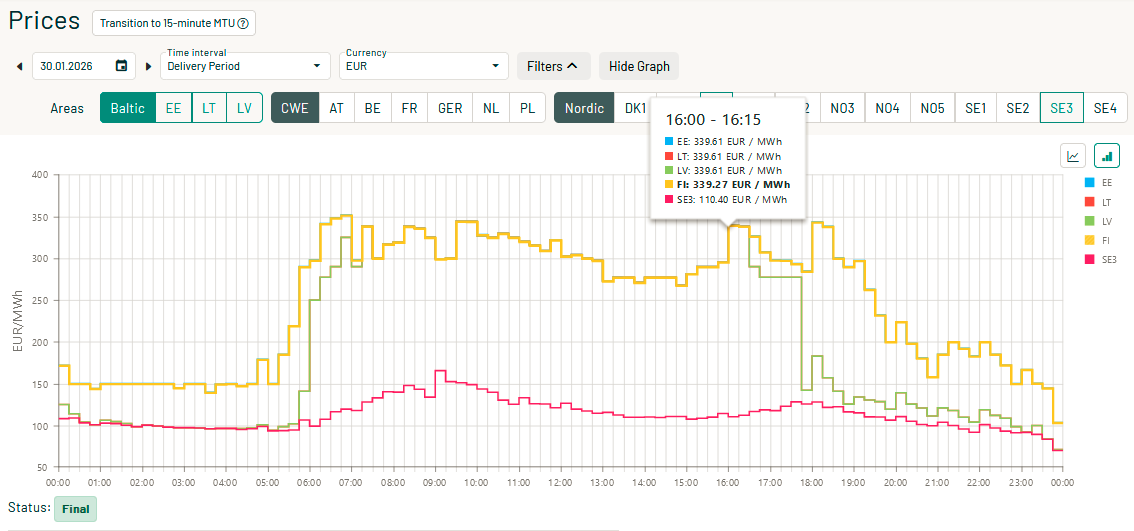Viewport: 1134px width, 531px height.
Task: Click the 06:00 x-axis label
Action: (310, 482)
